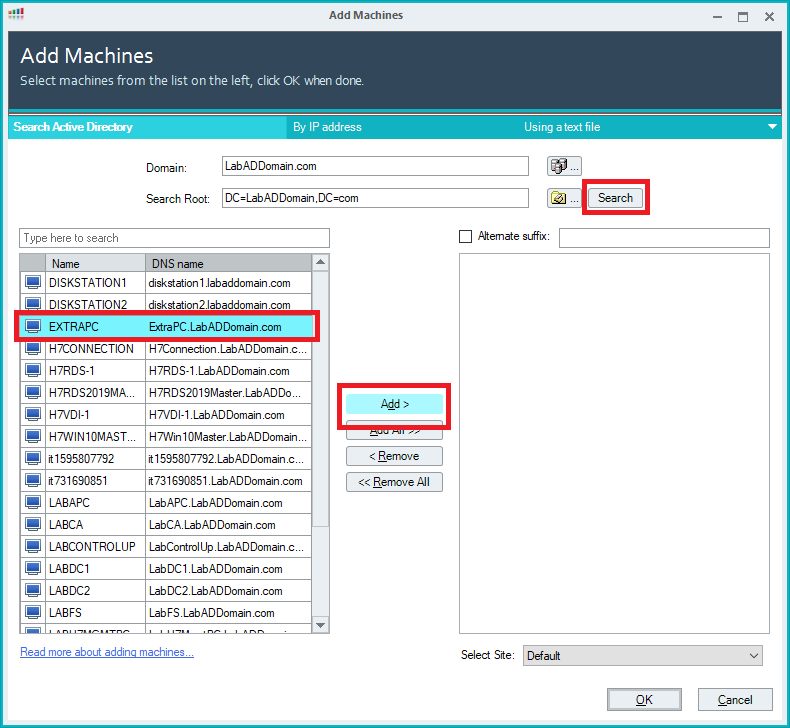
Task: Click the computer icon beside DISKSTATION1
Action: tap(33, 283)
